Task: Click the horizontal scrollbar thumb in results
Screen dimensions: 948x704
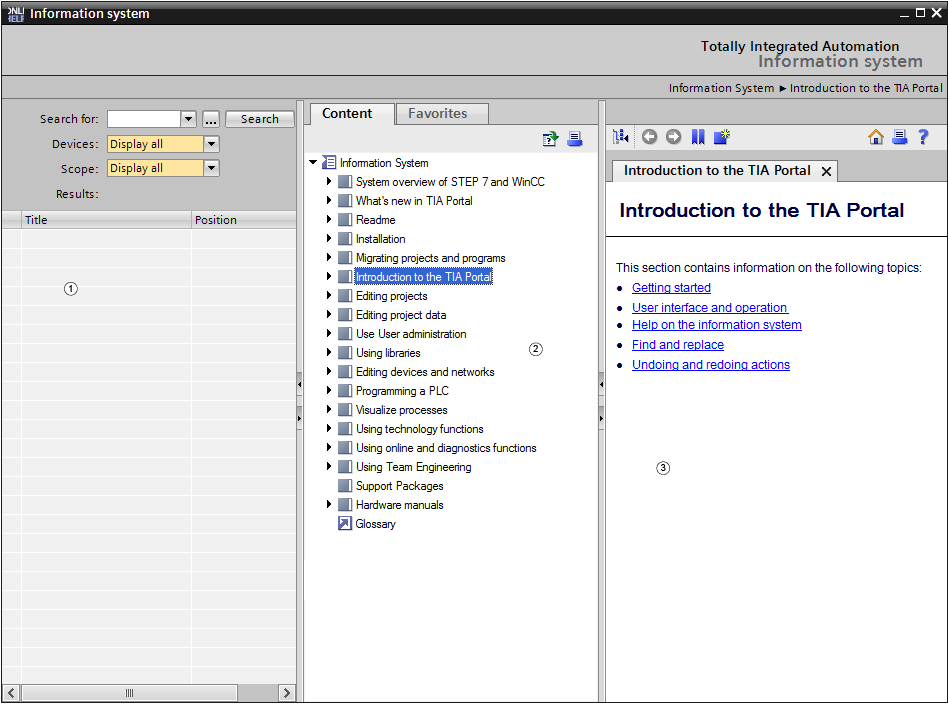Action: [x=129, y=693]
